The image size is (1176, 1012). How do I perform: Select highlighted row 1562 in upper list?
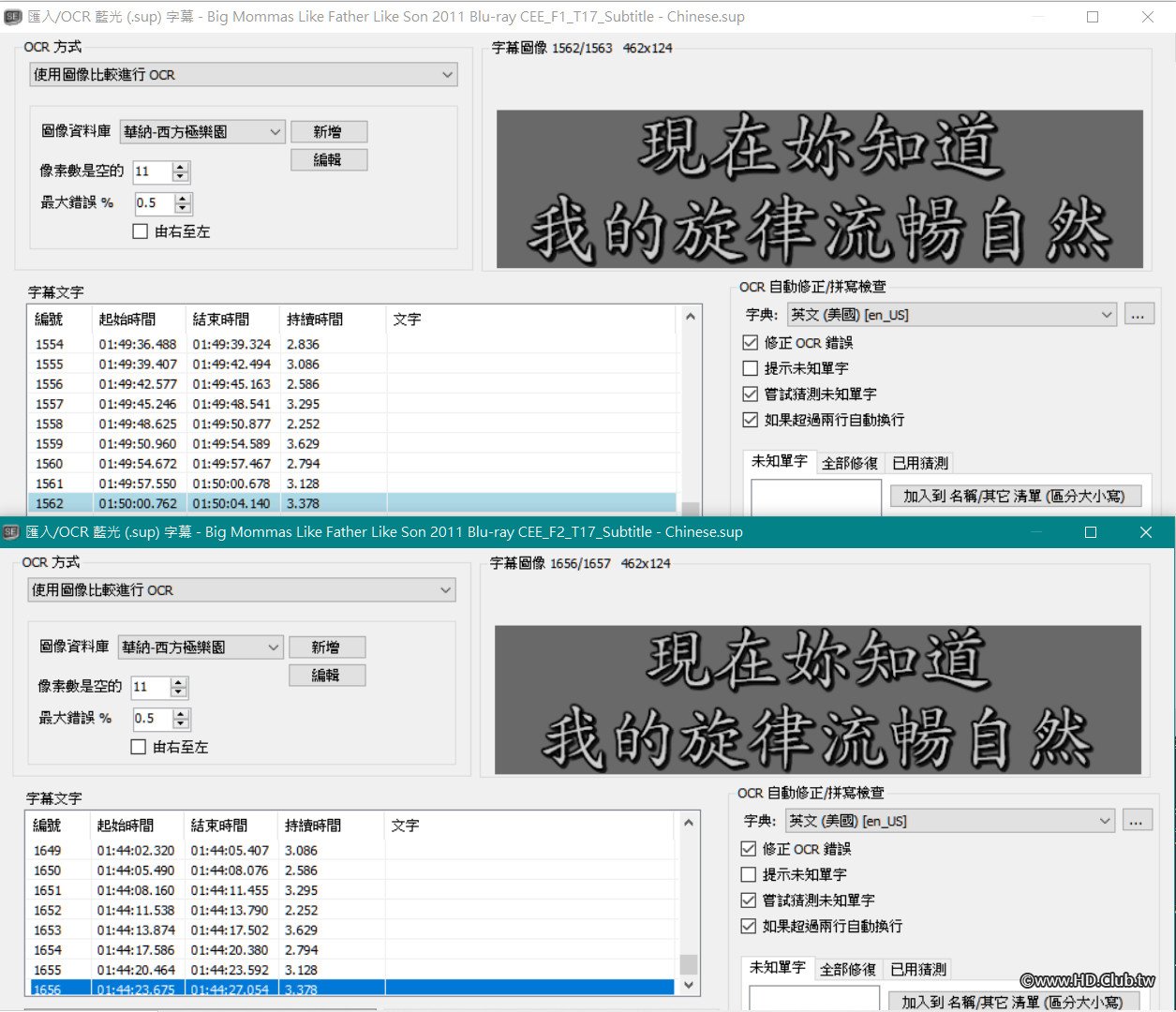coord(351,503)
